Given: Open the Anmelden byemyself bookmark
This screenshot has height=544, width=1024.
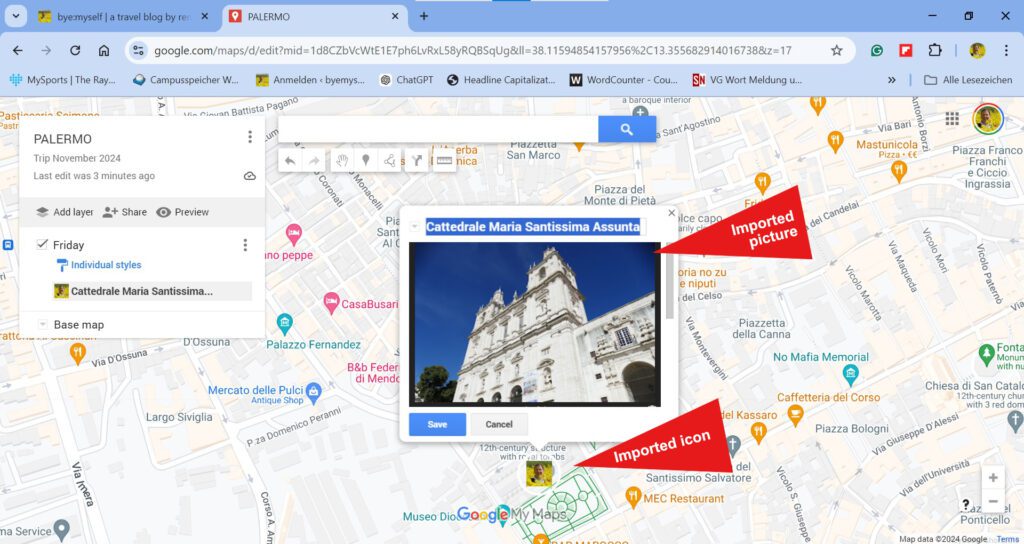Looking at the screenshot, I should tap(310, 80).
